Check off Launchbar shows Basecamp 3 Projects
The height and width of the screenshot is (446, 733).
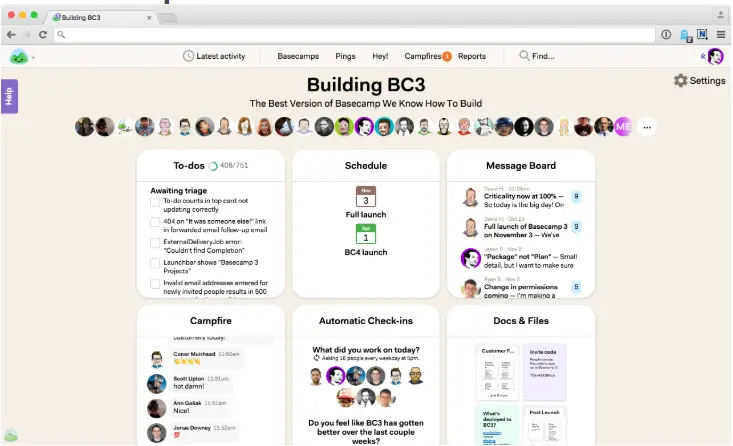[155, 263]
